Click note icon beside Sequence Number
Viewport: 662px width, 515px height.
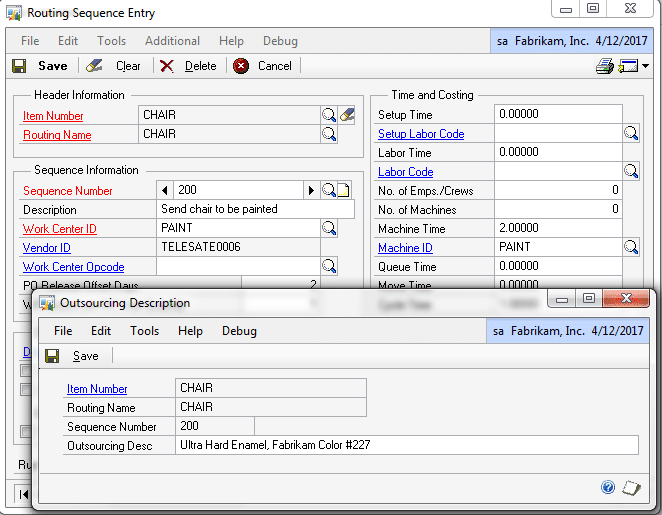(x=344, y=191)
